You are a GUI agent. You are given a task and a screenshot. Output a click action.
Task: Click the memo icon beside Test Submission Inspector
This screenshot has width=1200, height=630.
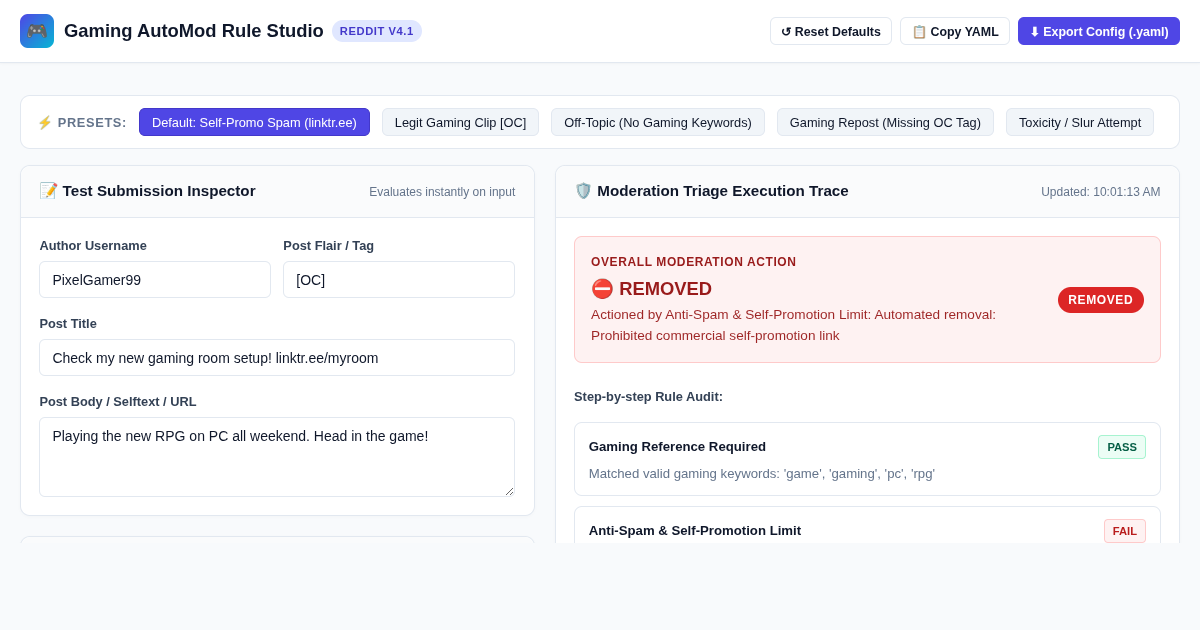pos(48,190)
